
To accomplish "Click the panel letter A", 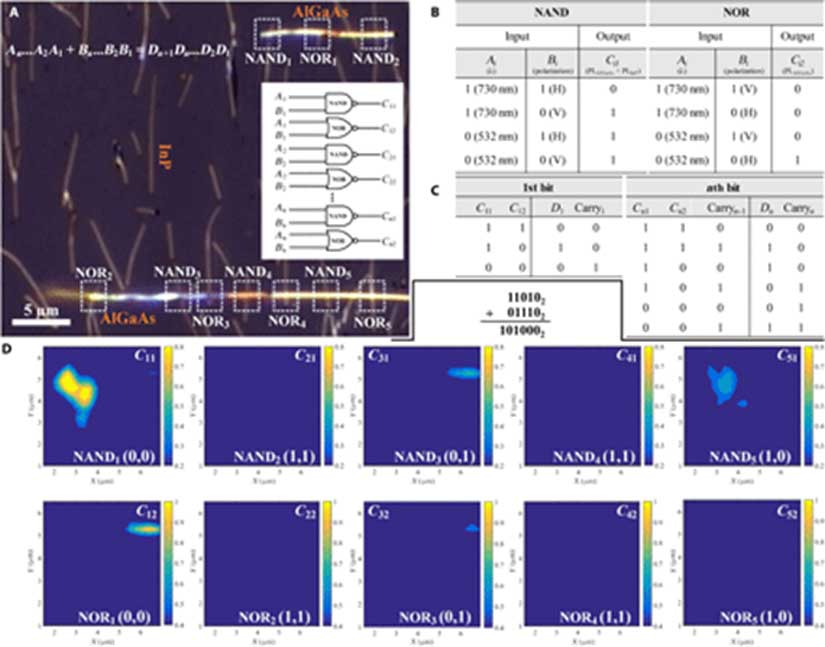I will pyautogui.click(x=13, y=12).
